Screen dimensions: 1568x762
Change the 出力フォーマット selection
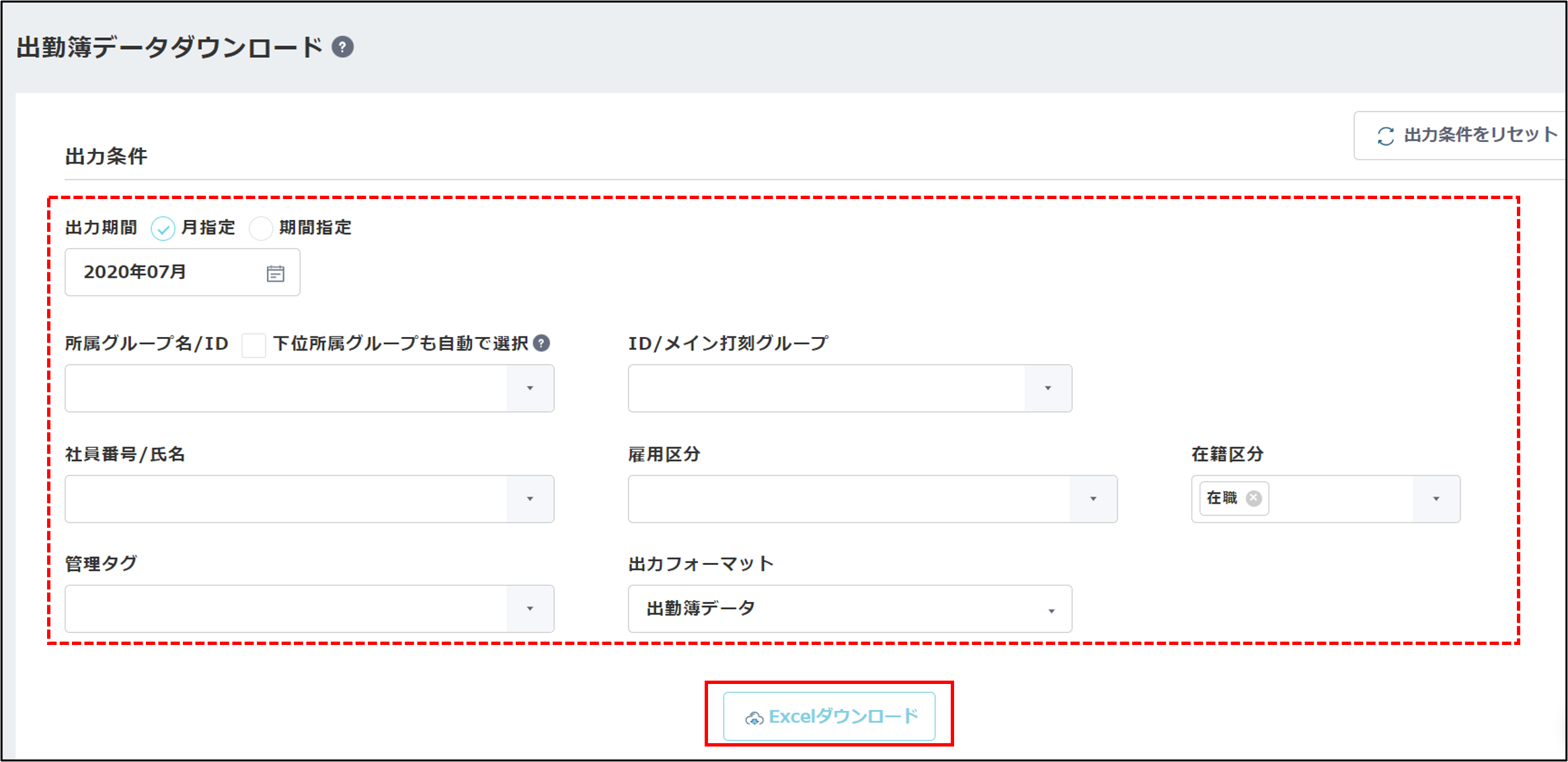(x=849, y=609)
